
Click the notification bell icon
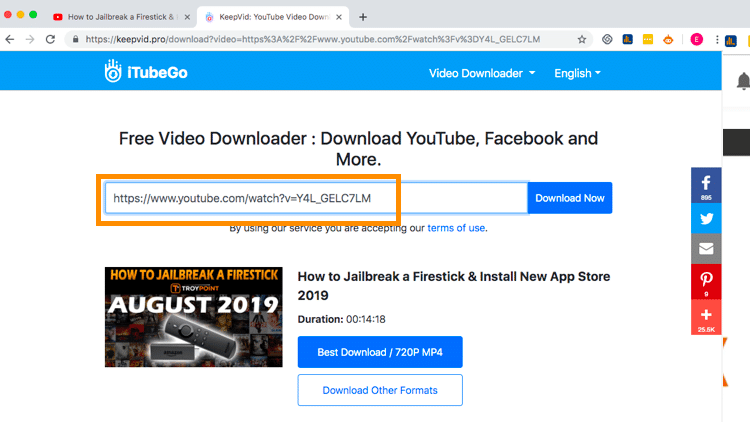(x=743, y=81)
